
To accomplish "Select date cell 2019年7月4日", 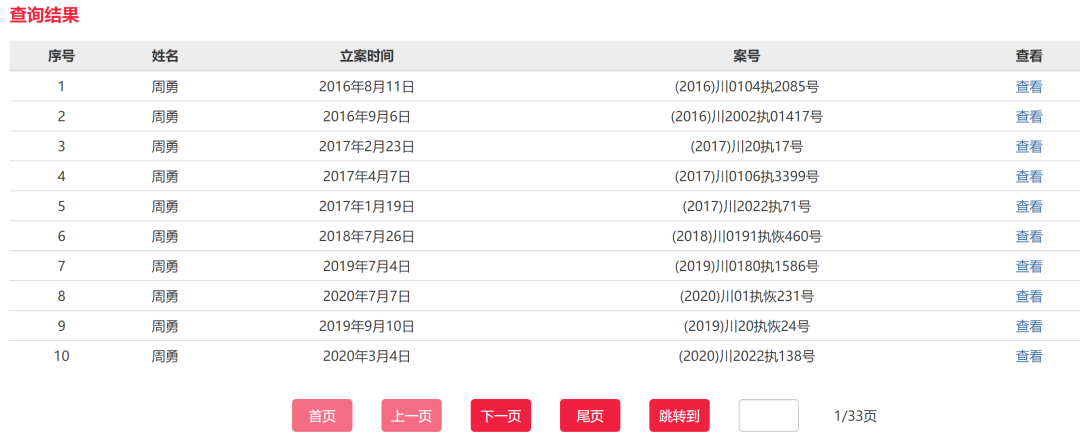I will click(366, 266).
